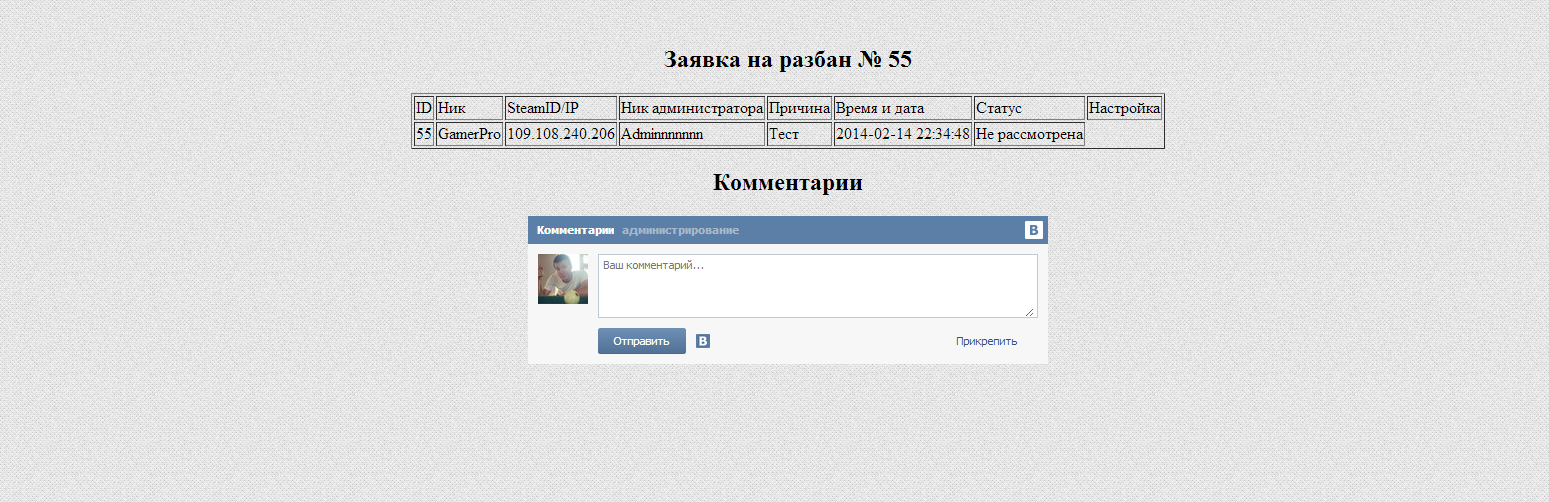Send the comment with Отправить button

point(642,341)
